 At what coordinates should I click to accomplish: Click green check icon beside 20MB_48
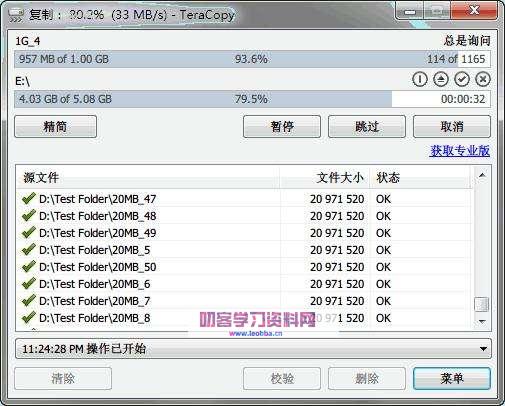click(29, 215)
